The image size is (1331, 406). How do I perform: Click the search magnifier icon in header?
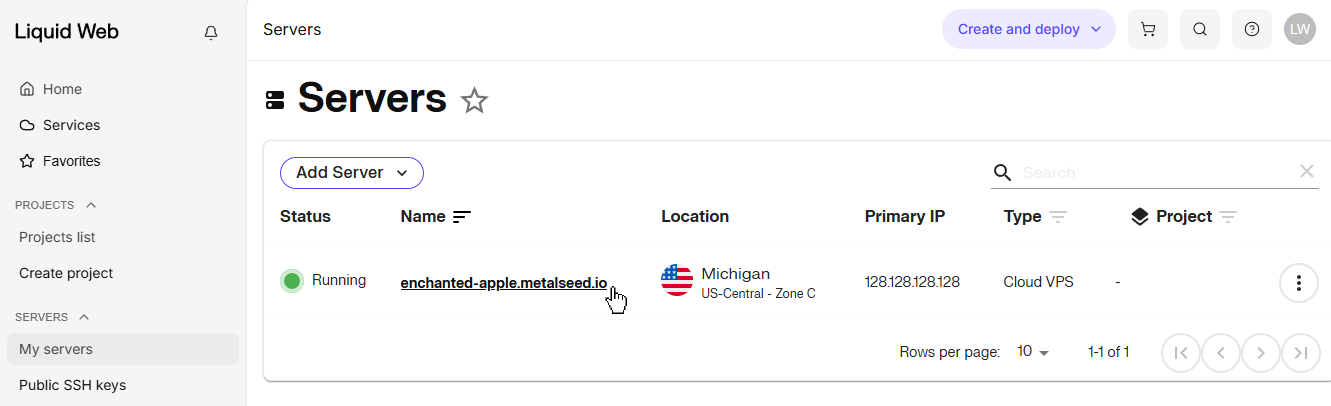tap(1200, 29)
